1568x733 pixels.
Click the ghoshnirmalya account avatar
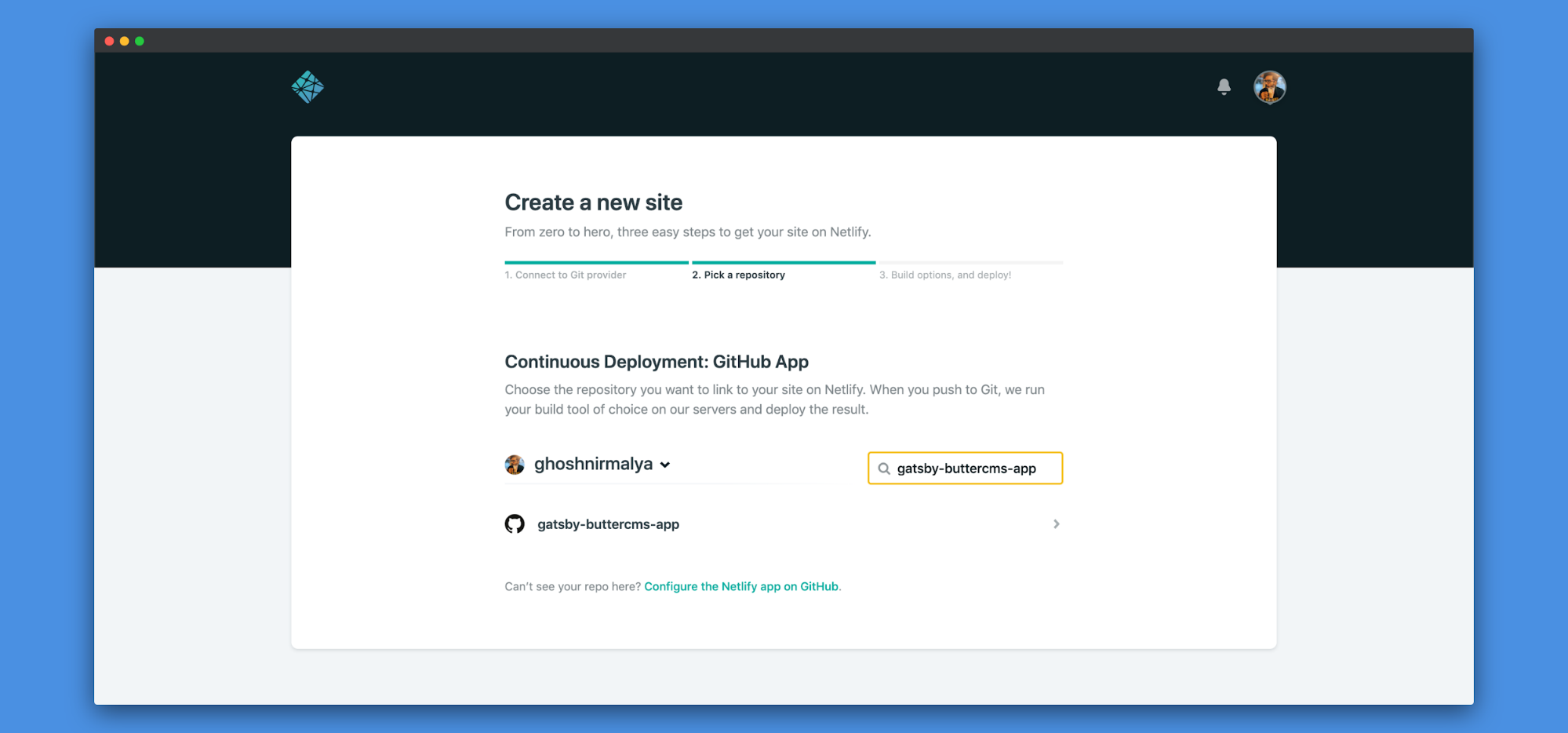(x=515, y=465)
